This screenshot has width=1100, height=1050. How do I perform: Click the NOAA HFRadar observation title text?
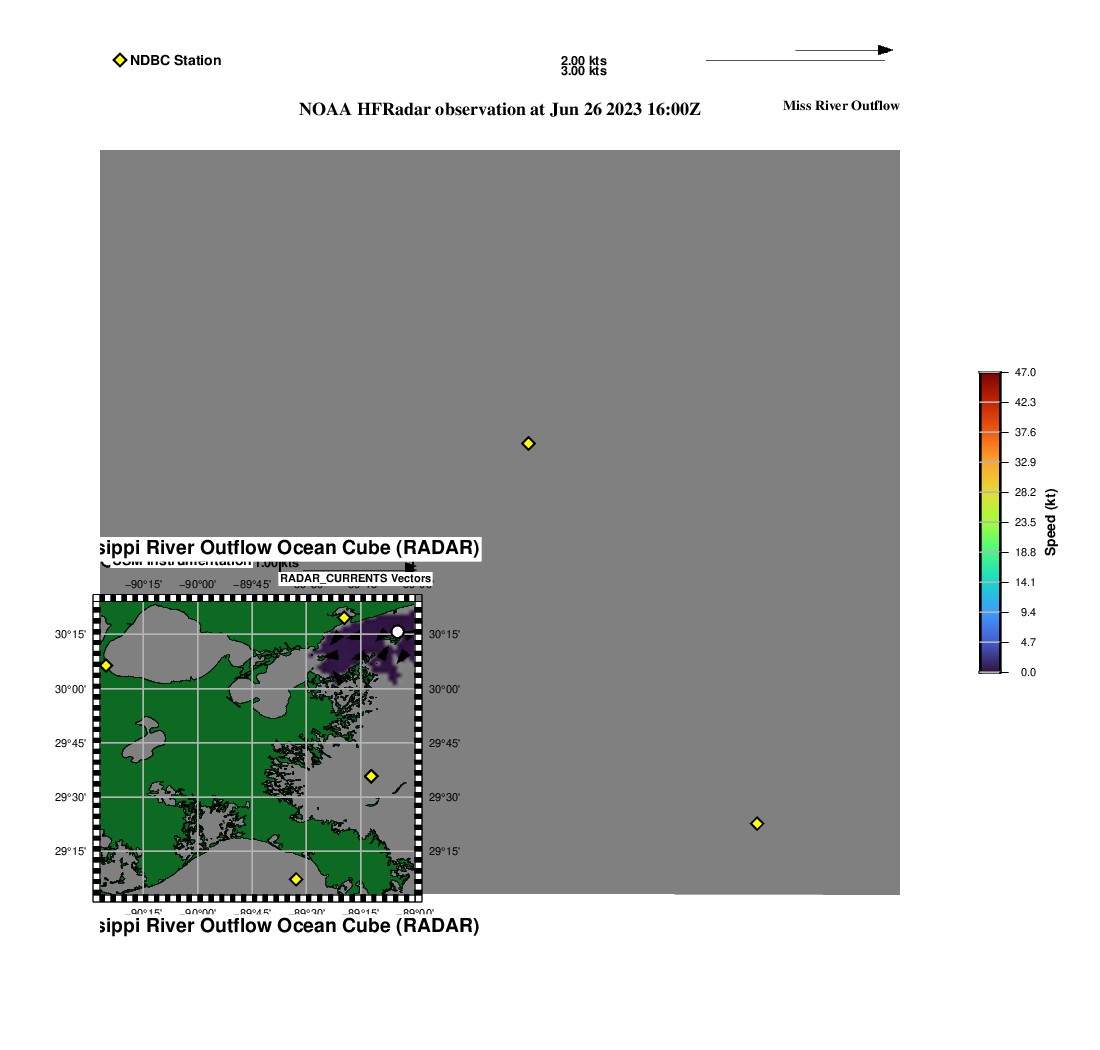tap(499, 109)
